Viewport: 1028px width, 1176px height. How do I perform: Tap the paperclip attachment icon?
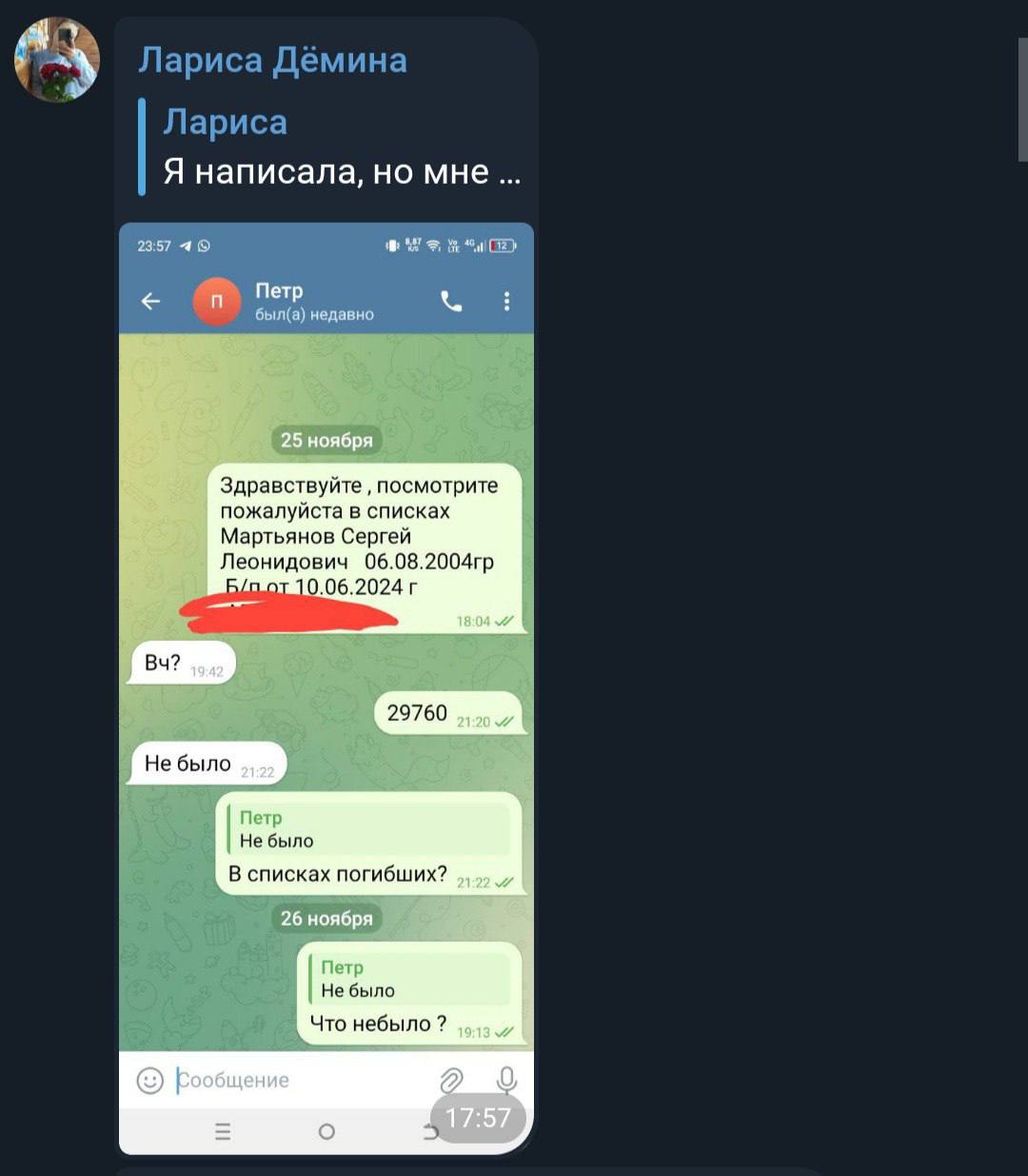pos(451,1080)
